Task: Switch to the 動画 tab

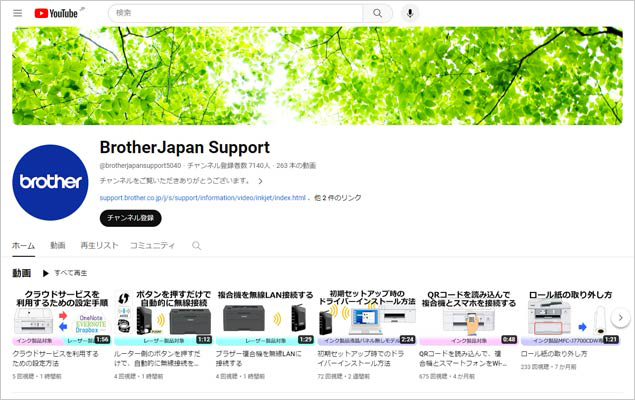Action: [x=58, y=245]
